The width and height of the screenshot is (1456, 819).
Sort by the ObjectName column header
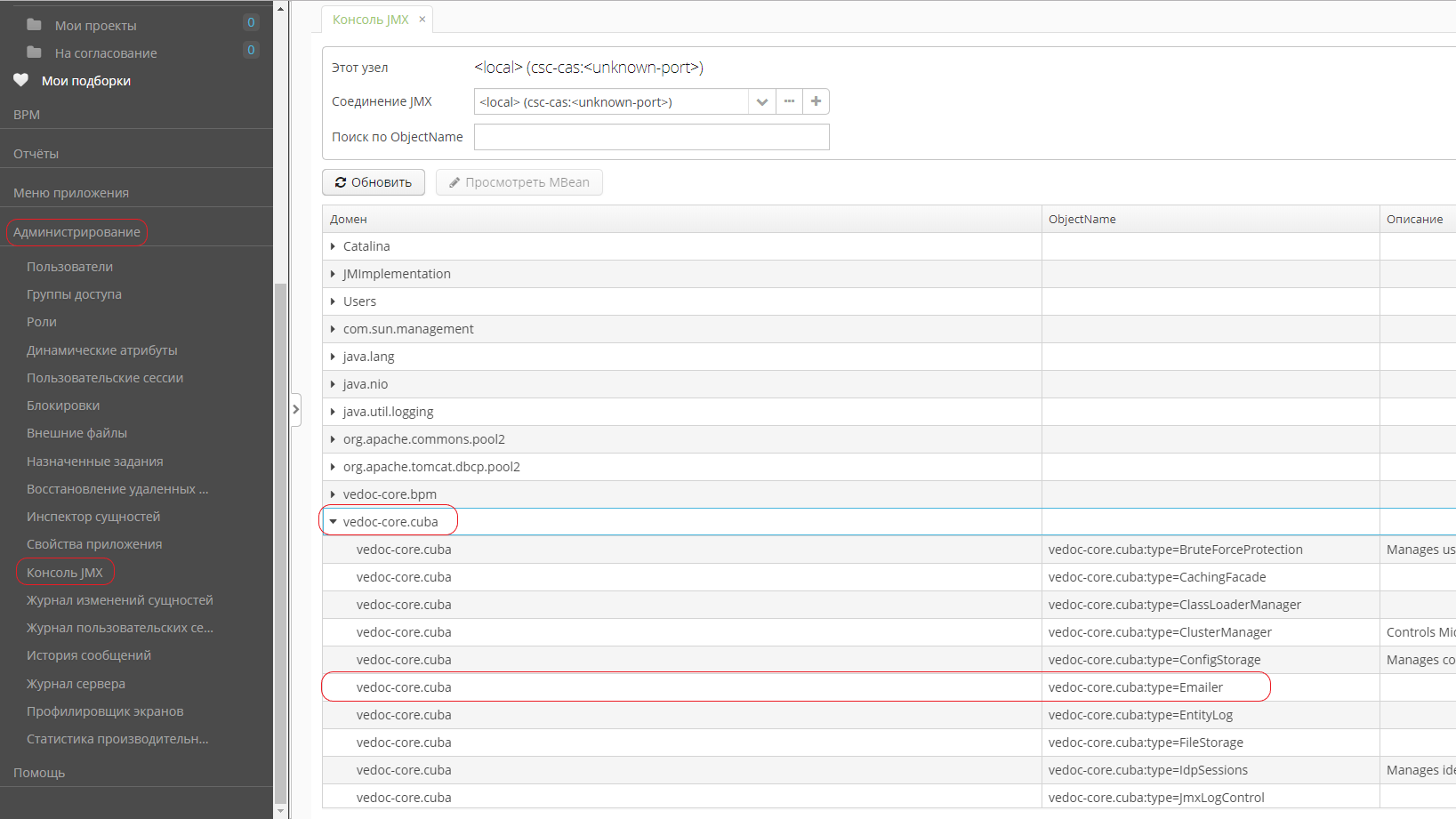1082,220
